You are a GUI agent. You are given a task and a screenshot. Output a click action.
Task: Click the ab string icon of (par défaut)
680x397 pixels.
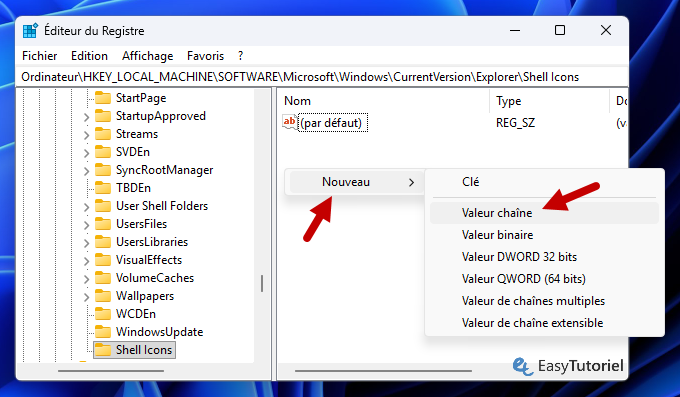point(290,122)
